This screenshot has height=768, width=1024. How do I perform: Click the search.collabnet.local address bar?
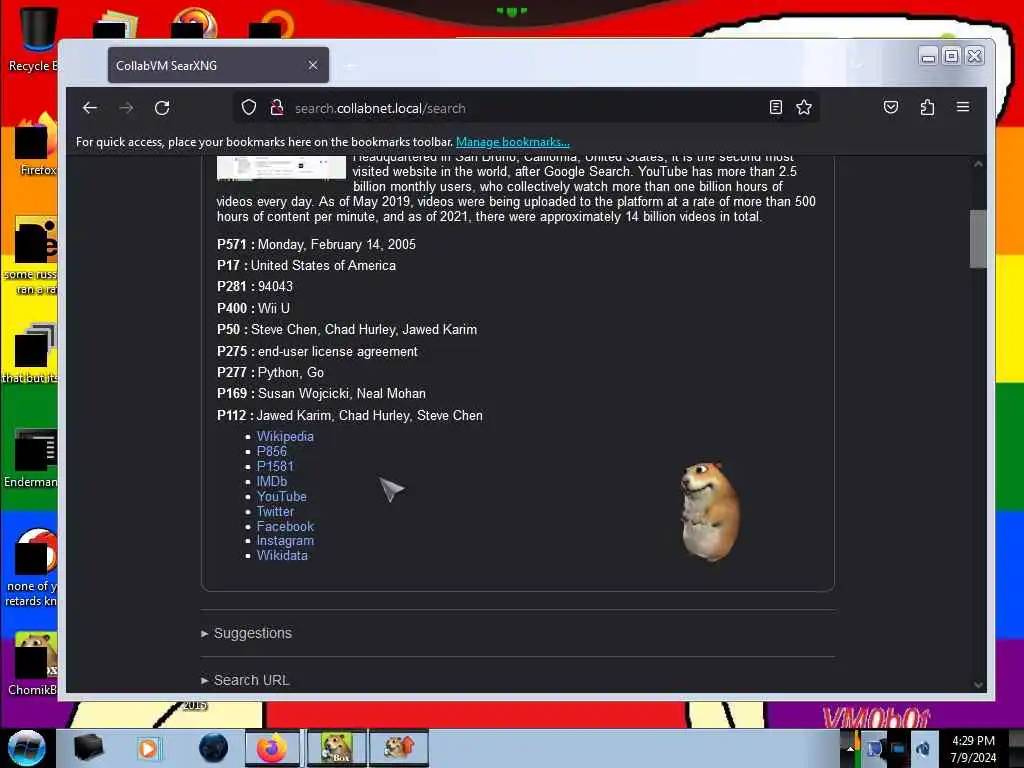point(526,108)
